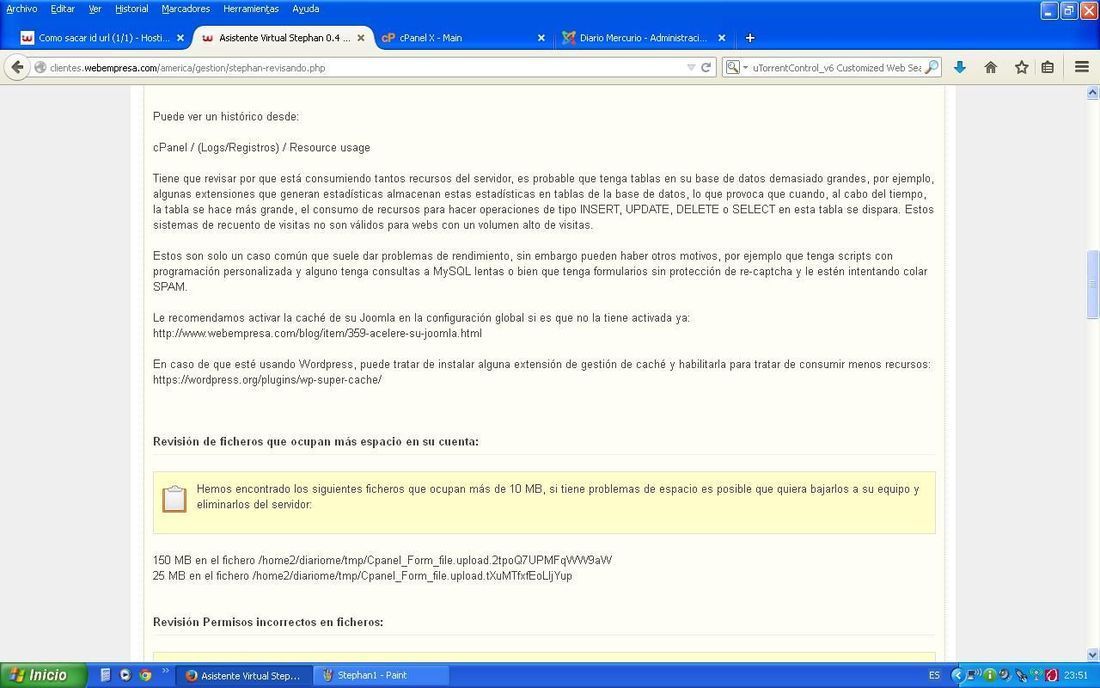Select the Asistente Virtual Stephan tab
Image resolution: width=1100 pixels, height=688 pixels.
284,38
